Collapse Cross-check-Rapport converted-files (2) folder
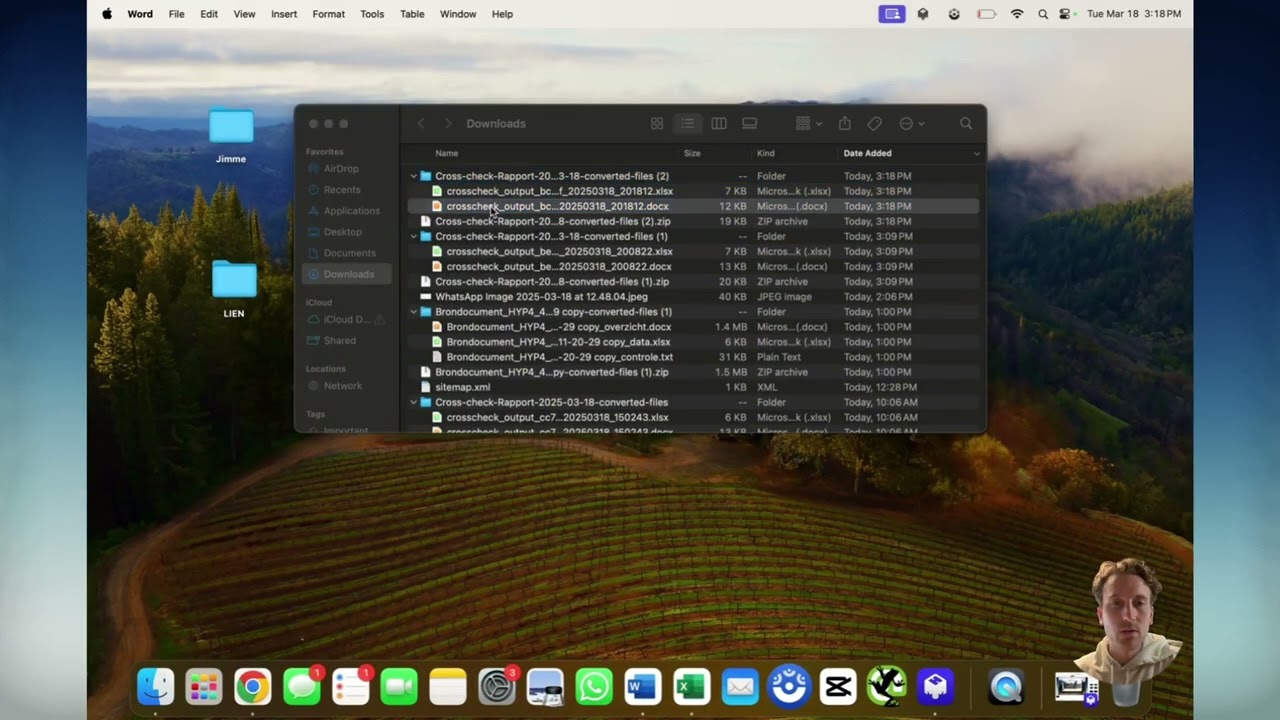This screenshot has height=720, width=1280. point(414,176)
